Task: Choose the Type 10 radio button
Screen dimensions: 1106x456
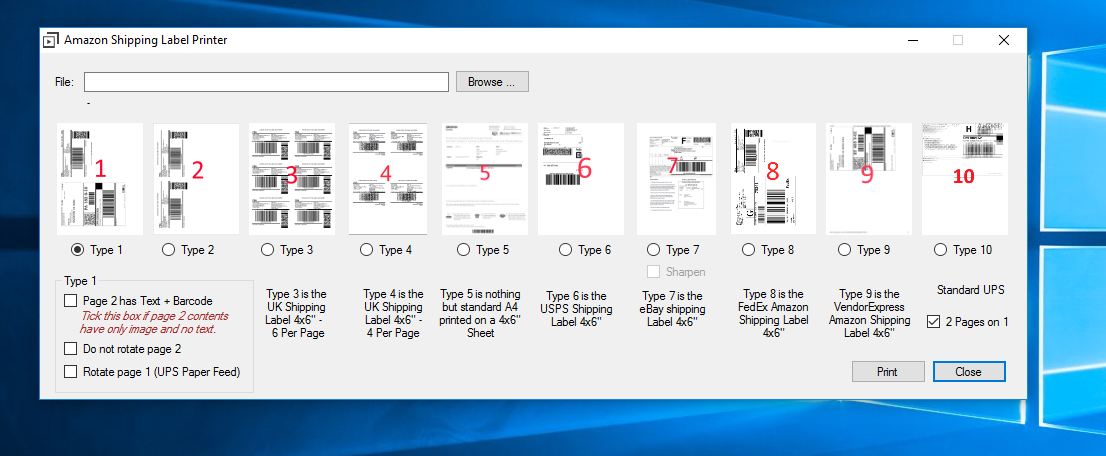Action: 940,249
